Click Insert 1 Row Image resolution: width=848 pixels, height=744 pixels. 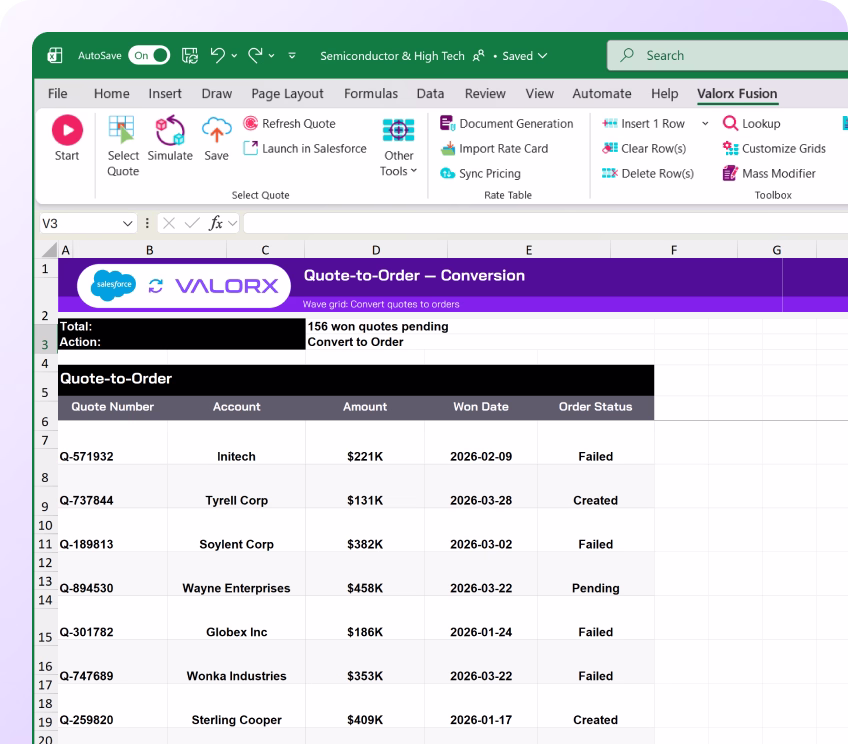click(643, 123)
